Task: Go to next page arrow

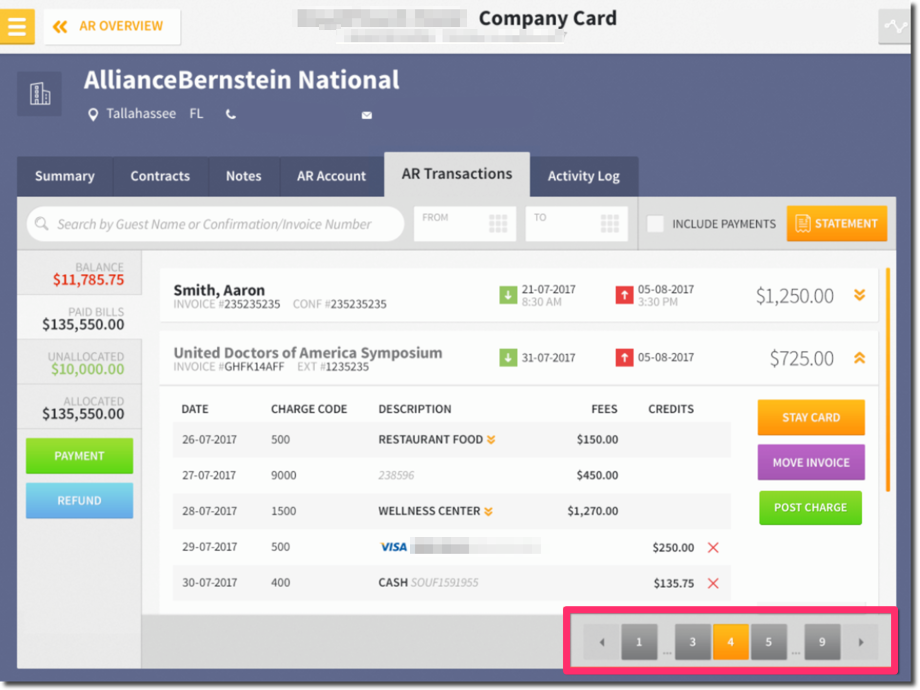Action: pyautogui.click(x=861, y=642)
